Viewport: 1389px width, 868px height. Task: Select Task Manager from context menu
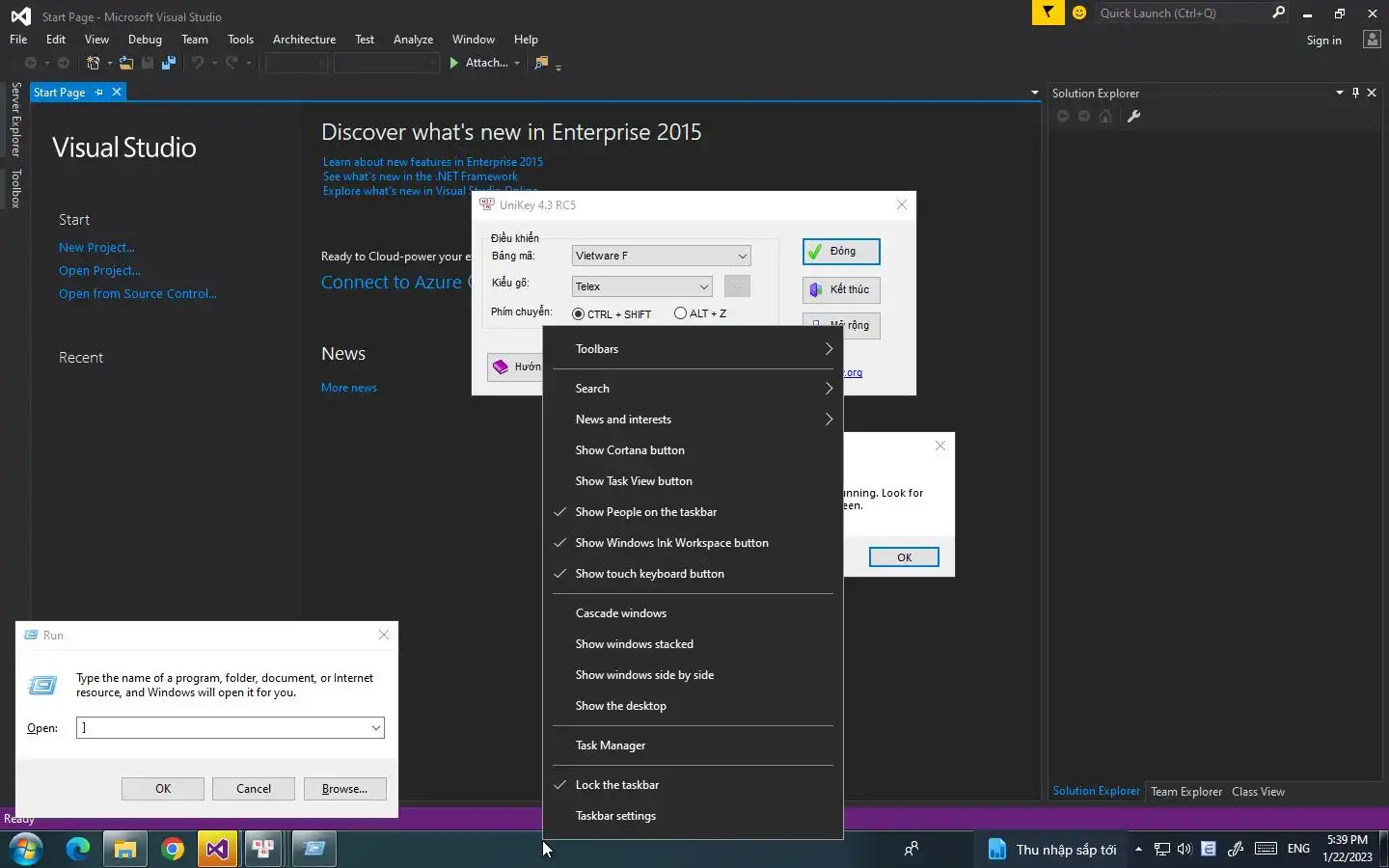(x=693, y=746)
